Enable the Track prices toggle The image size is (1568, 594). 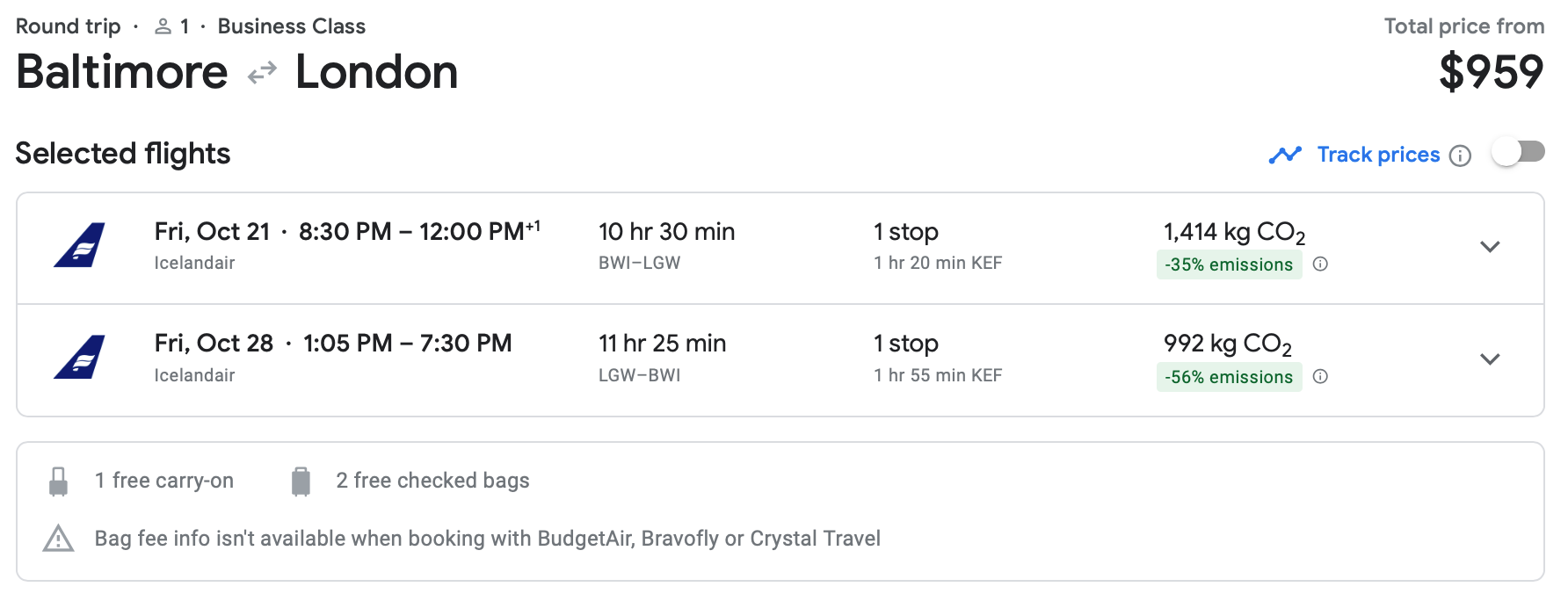click(x=1519, y=153)
